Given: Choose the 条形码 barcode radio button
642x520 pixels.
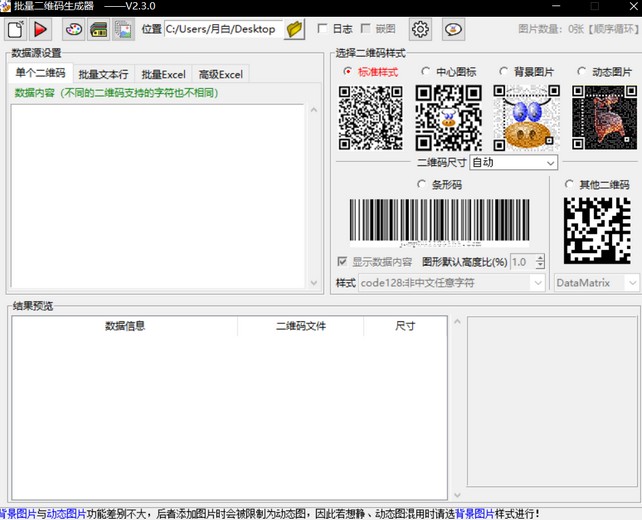Looking at the screenshot, I should 422,184.
